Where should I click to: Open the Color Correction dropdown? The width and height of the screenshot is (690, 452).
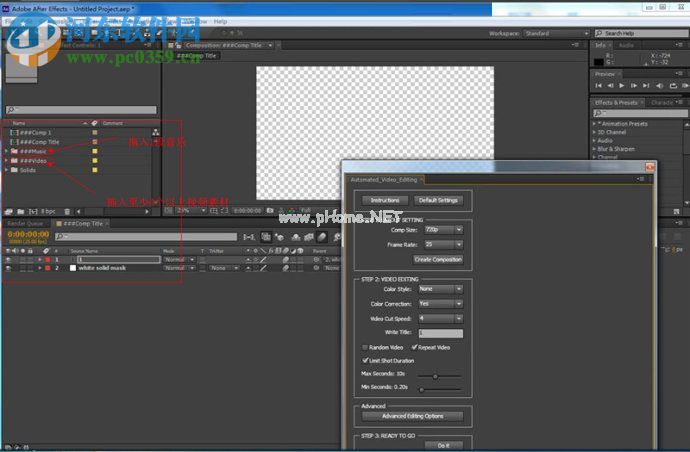point(440,304)
